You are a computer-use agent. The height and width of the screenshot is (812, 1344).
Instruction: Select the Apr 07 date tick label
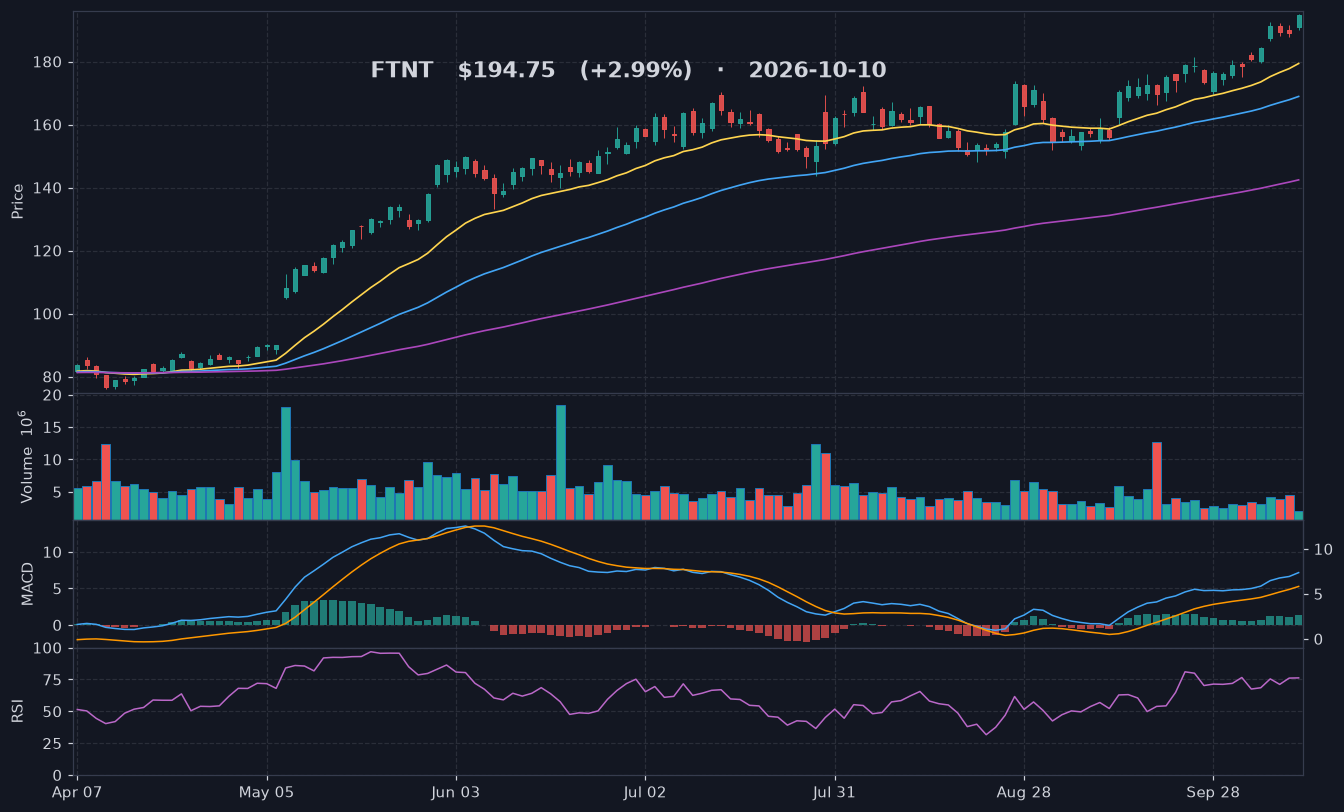click(x=78, y=792)
